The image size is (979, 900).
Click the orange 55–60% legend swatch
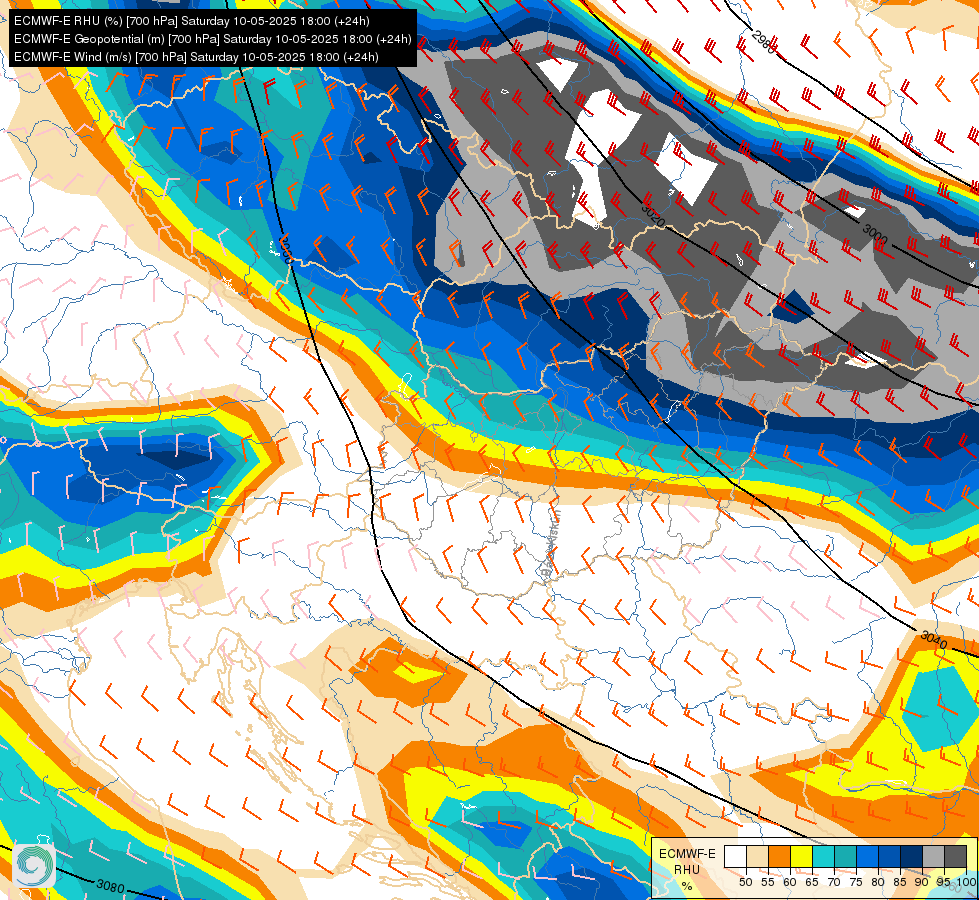coord(779,856)
